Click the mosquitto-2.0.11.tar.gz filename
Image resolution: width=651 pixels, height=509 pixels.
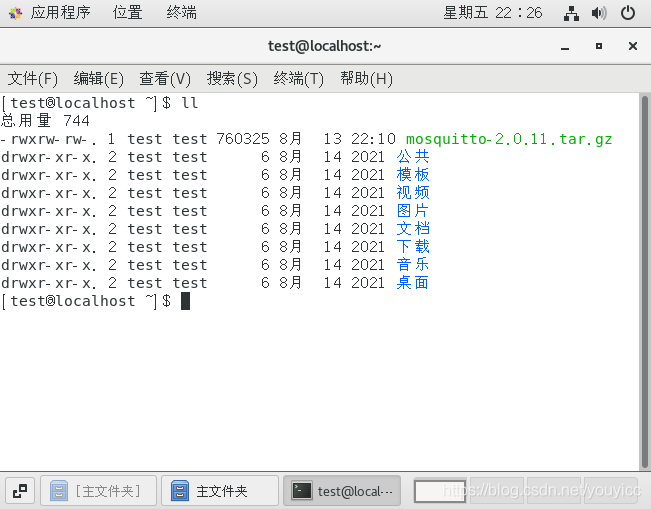point(509,139)
